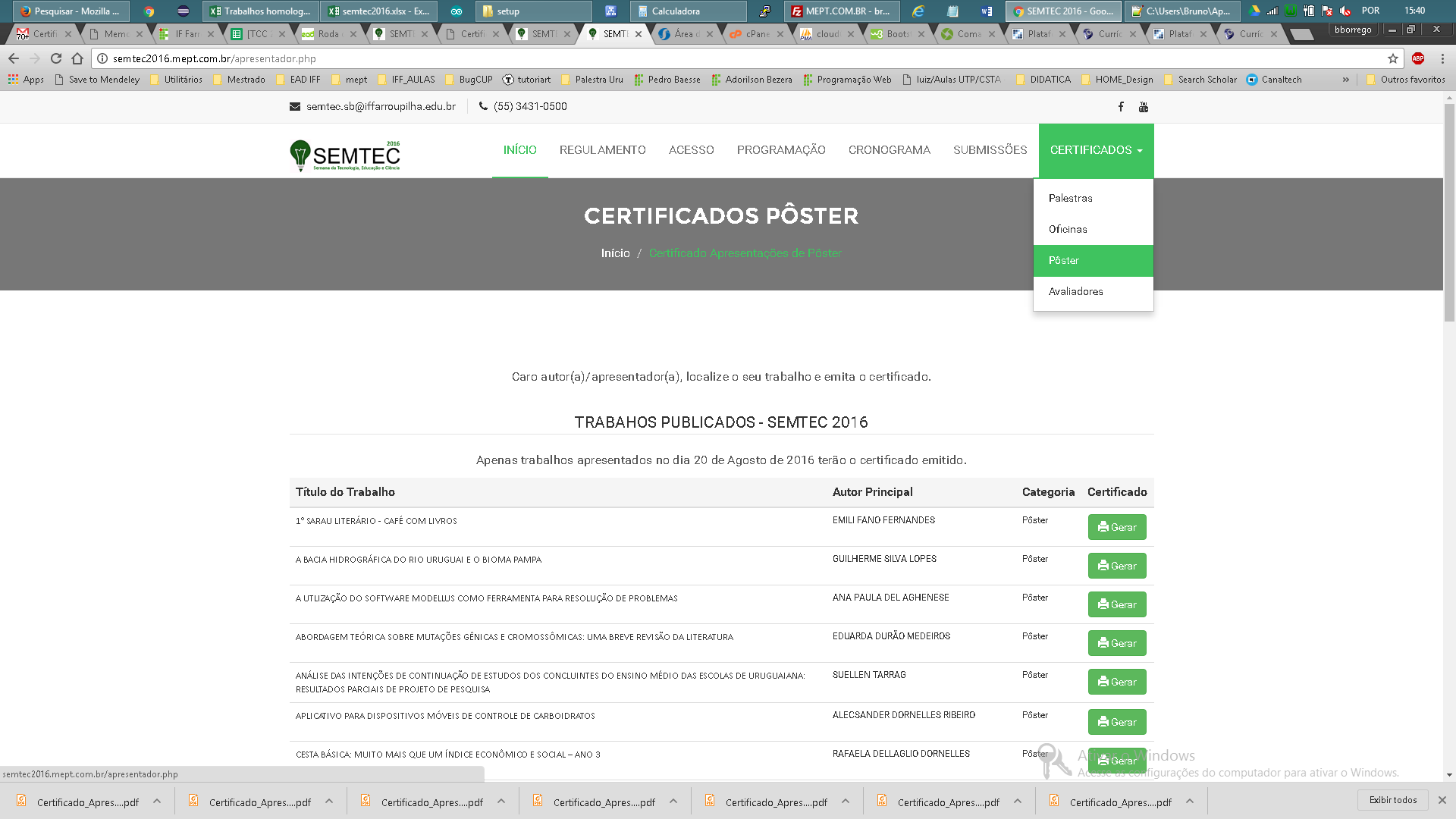Reload the page with refresh icon

[x=56, y=58]
